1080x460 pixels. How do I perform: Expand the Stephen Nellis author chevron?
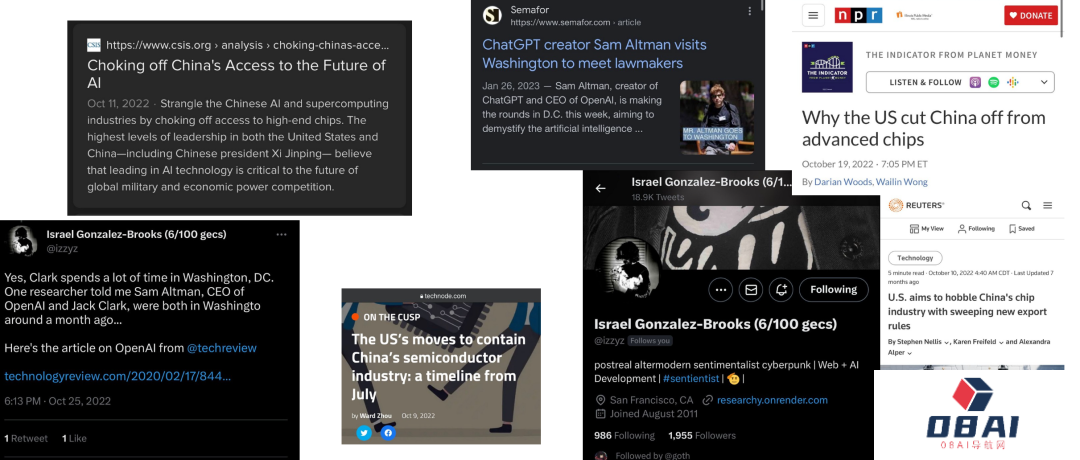[x=946, y=342]
